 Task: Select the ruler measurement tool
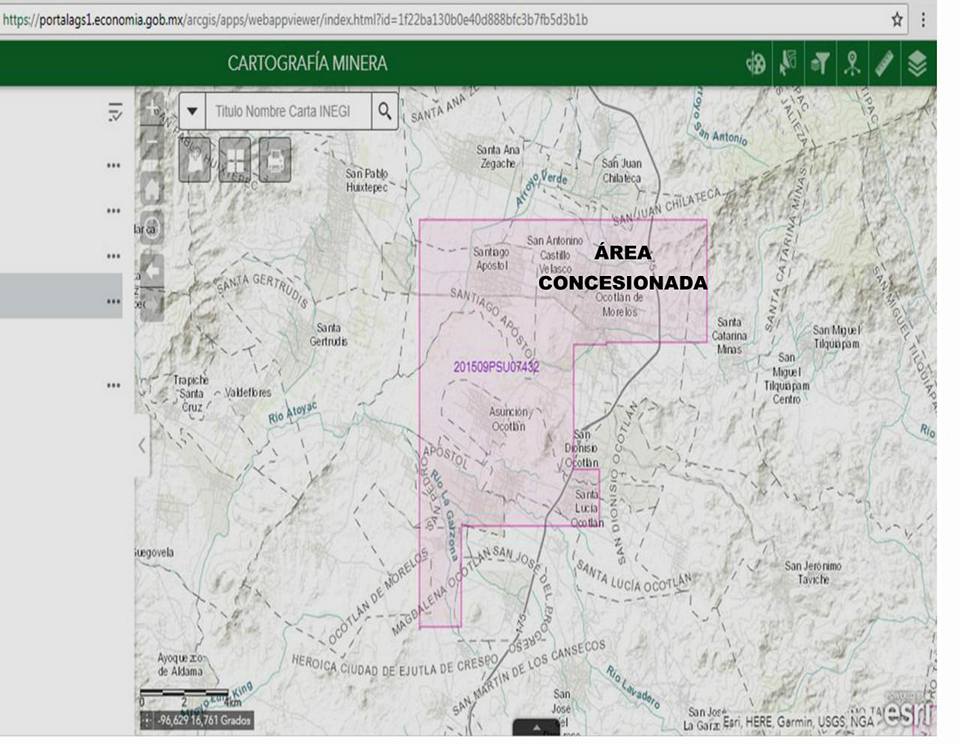pyautogui.click(x=884, y=64)
